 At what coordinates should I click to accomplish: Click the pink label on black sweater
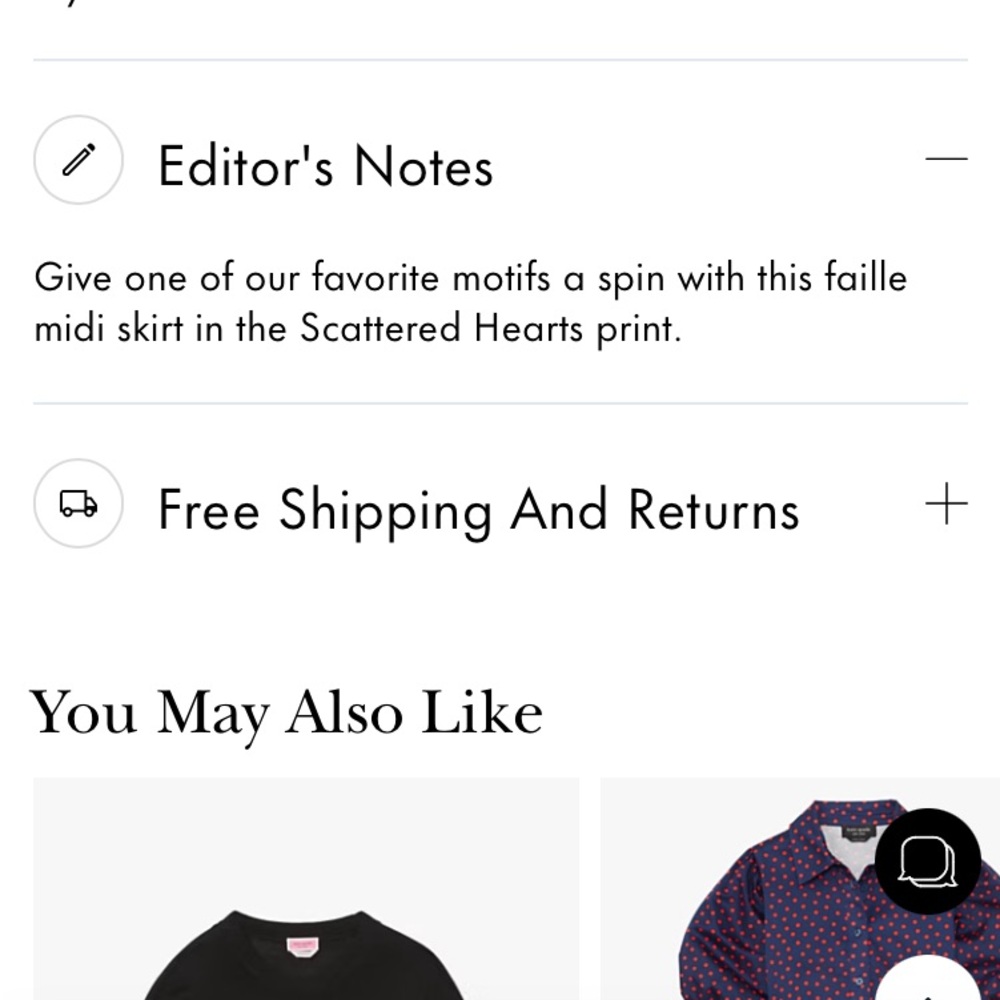click(302, 946)
